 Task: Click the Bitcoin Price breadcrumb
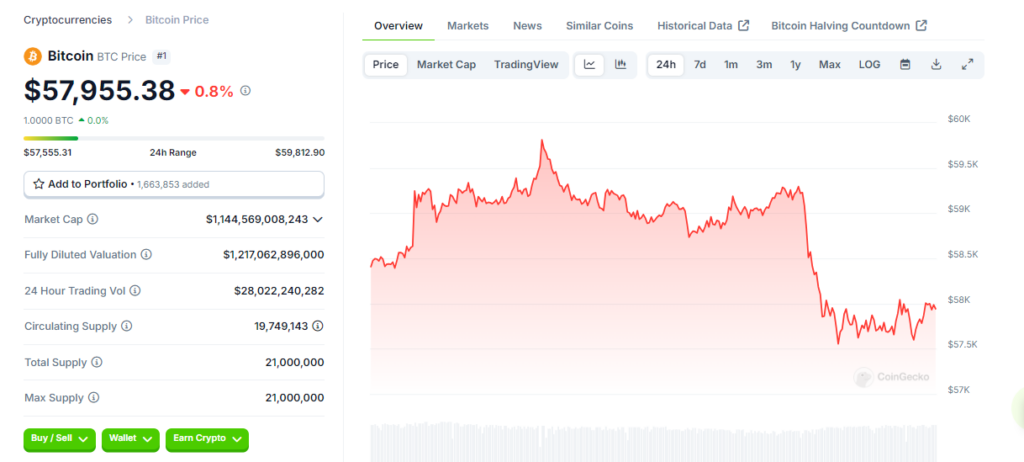pos(177,20)
